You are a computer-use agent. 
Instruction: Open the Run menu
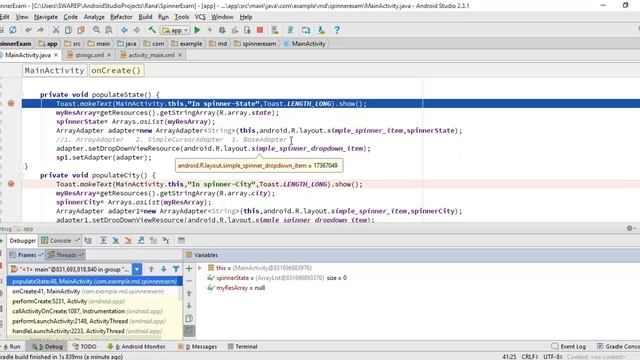(x=163, y=17)
